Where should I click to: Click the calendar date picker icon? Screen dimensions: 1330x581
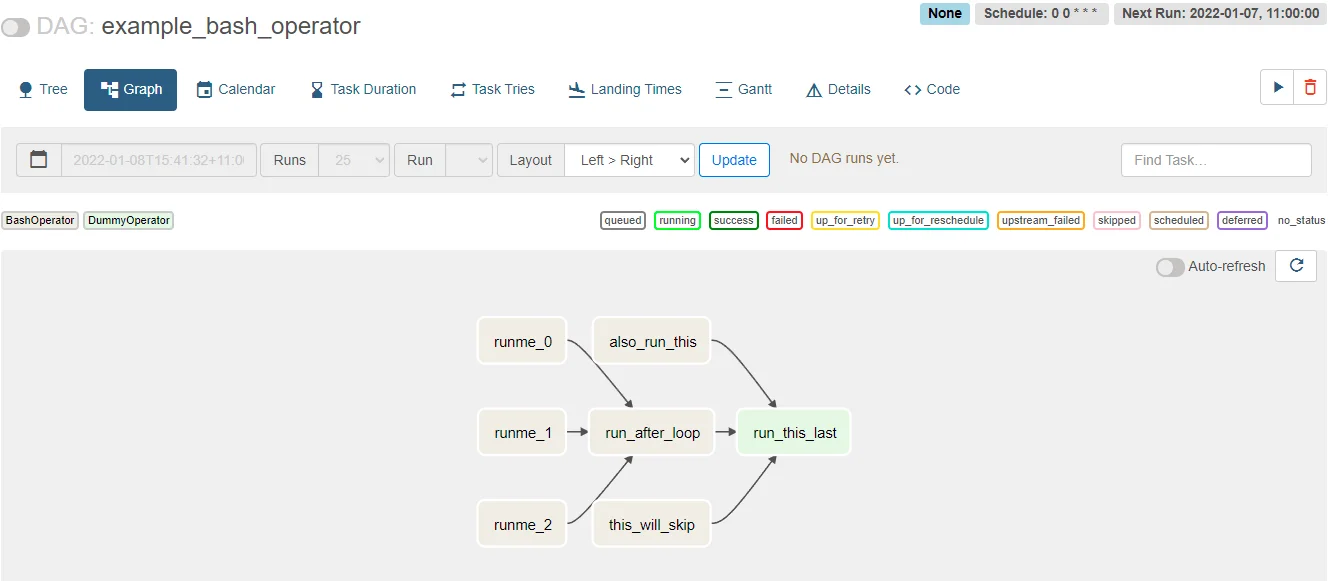(39, 160)
